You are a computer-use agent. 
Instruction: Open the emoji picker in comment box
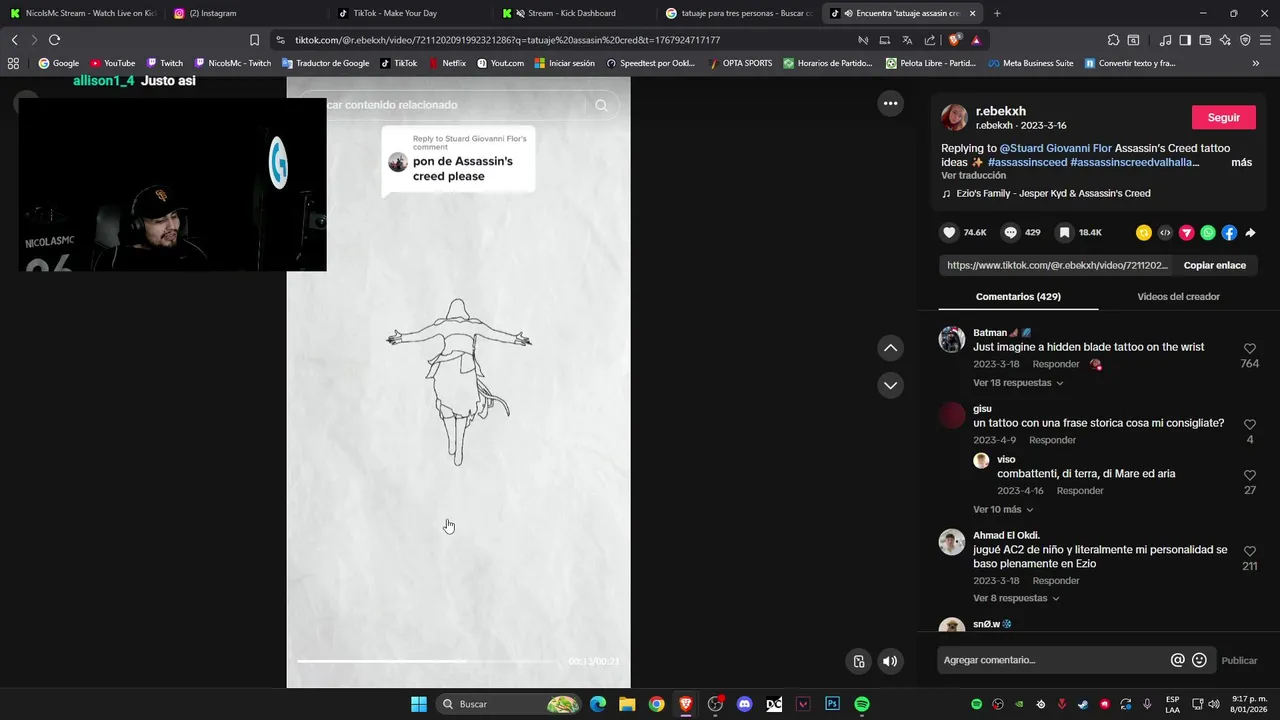pos(1200,660)
